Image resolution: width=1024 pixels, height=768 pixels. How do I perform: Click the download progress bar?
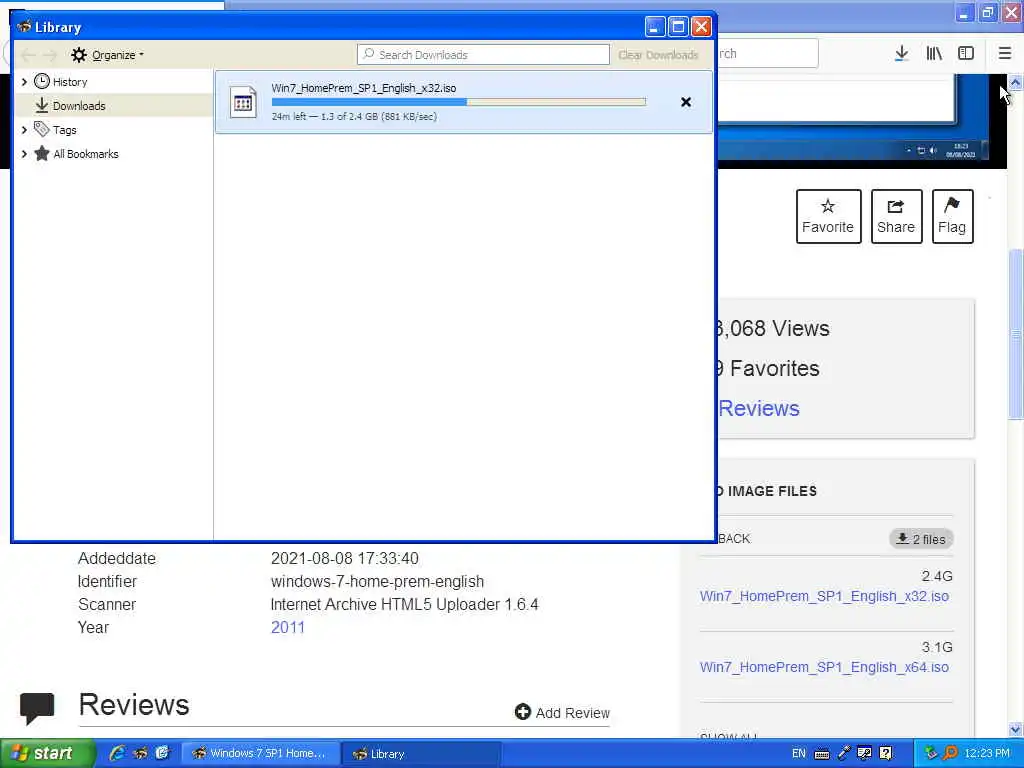(458, 102)
